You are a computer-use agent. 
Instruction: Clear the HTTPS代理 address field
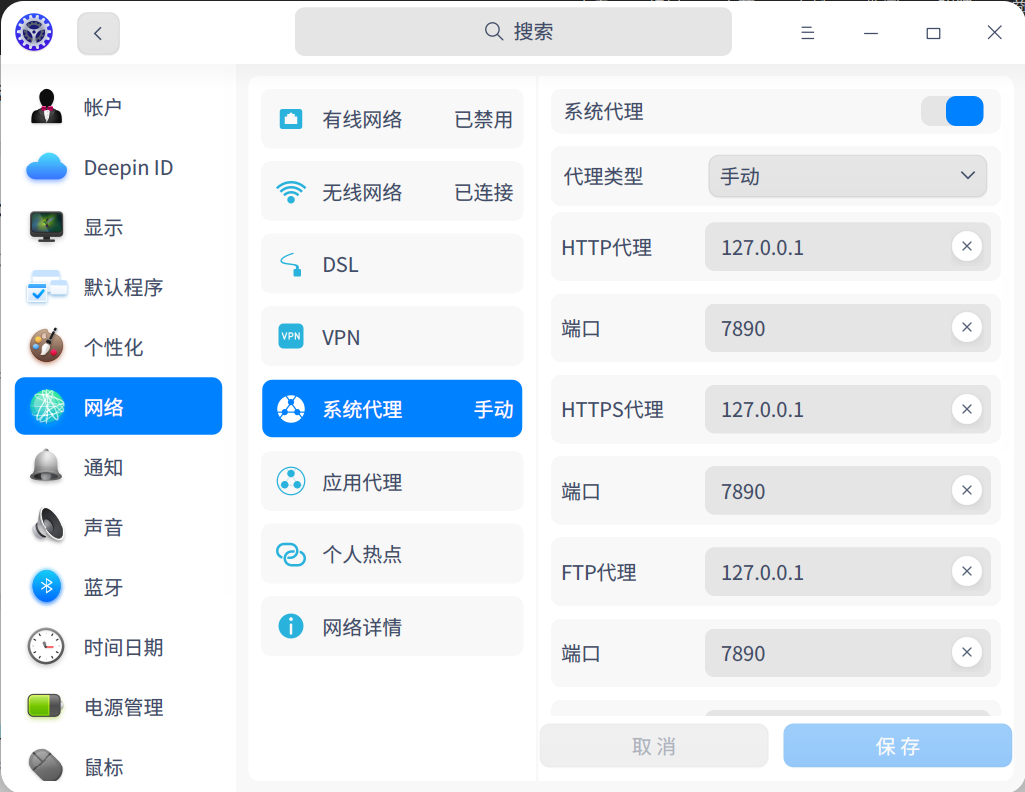[x=966, y=409]
